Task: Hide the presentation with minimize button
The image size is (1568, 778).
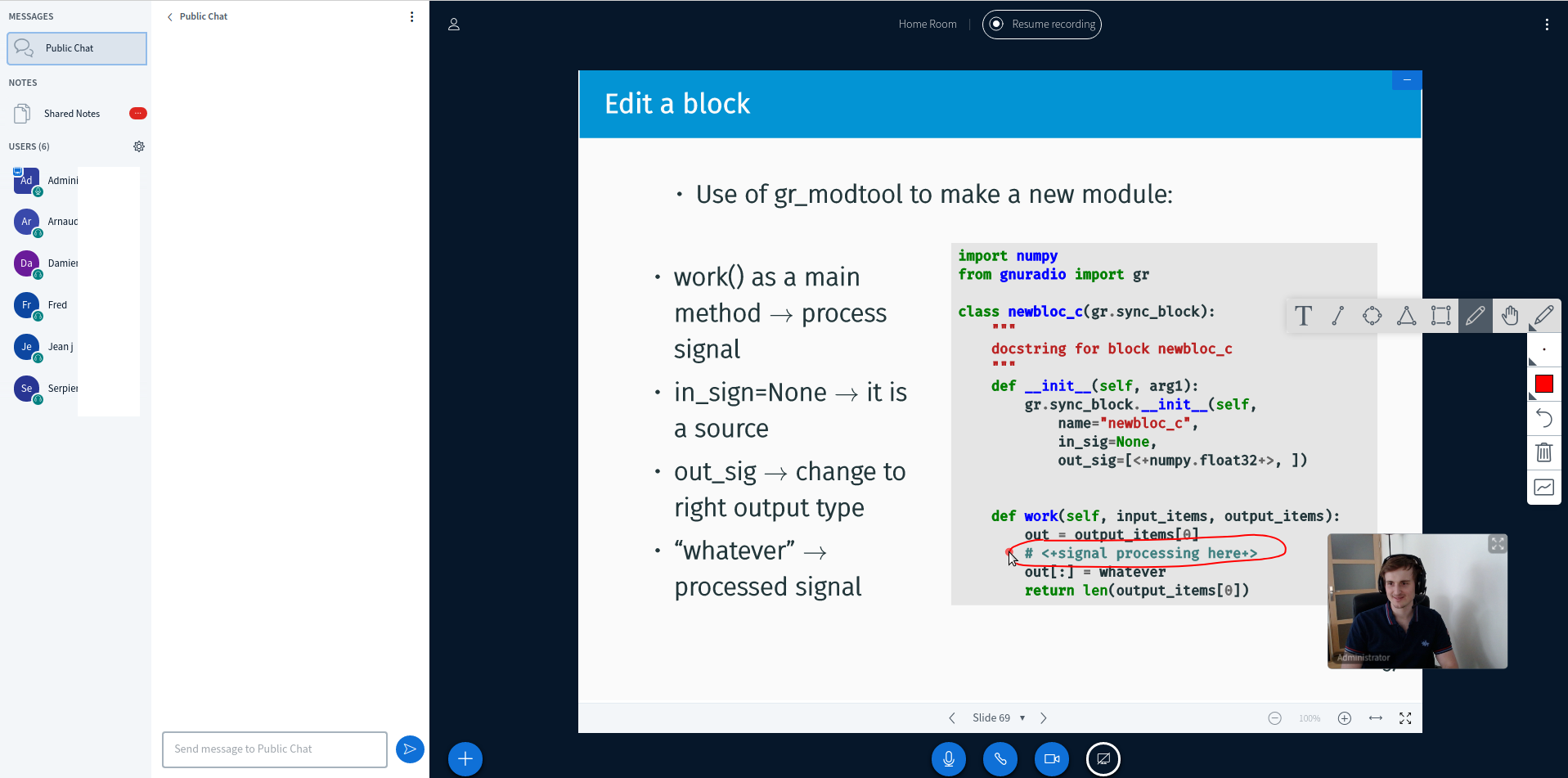Action: click(1407, 80)
